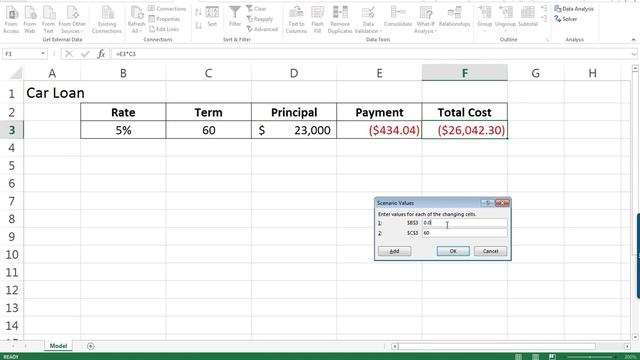640x360 pixels.
Task: Select column F header
Action: click(x=464, y=73)
